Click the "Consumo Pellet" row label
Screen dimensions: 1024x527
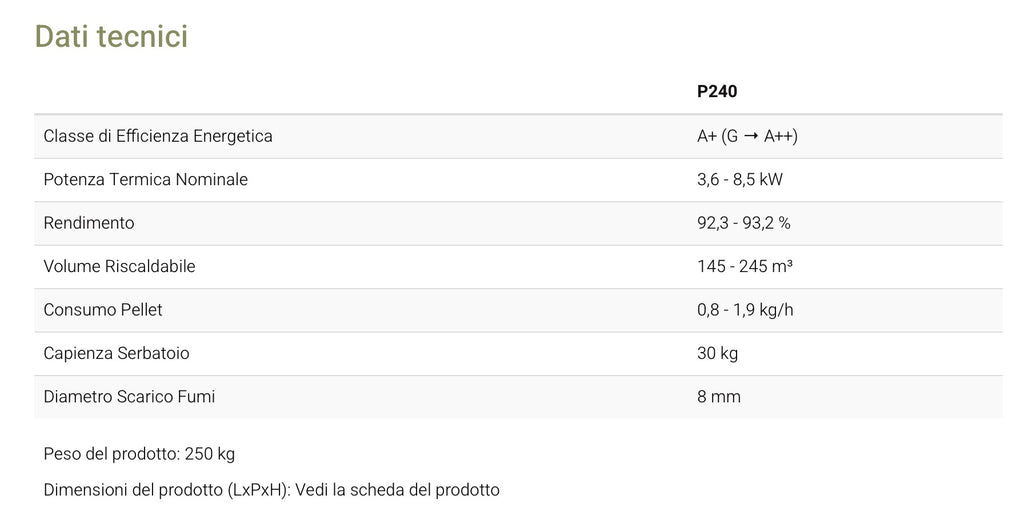tap(103, 310)
